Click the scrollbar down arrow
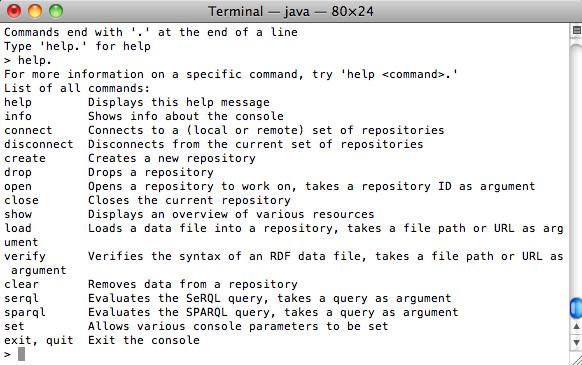The height and width of the screenshot is (365, 582). tap(576, 342)
